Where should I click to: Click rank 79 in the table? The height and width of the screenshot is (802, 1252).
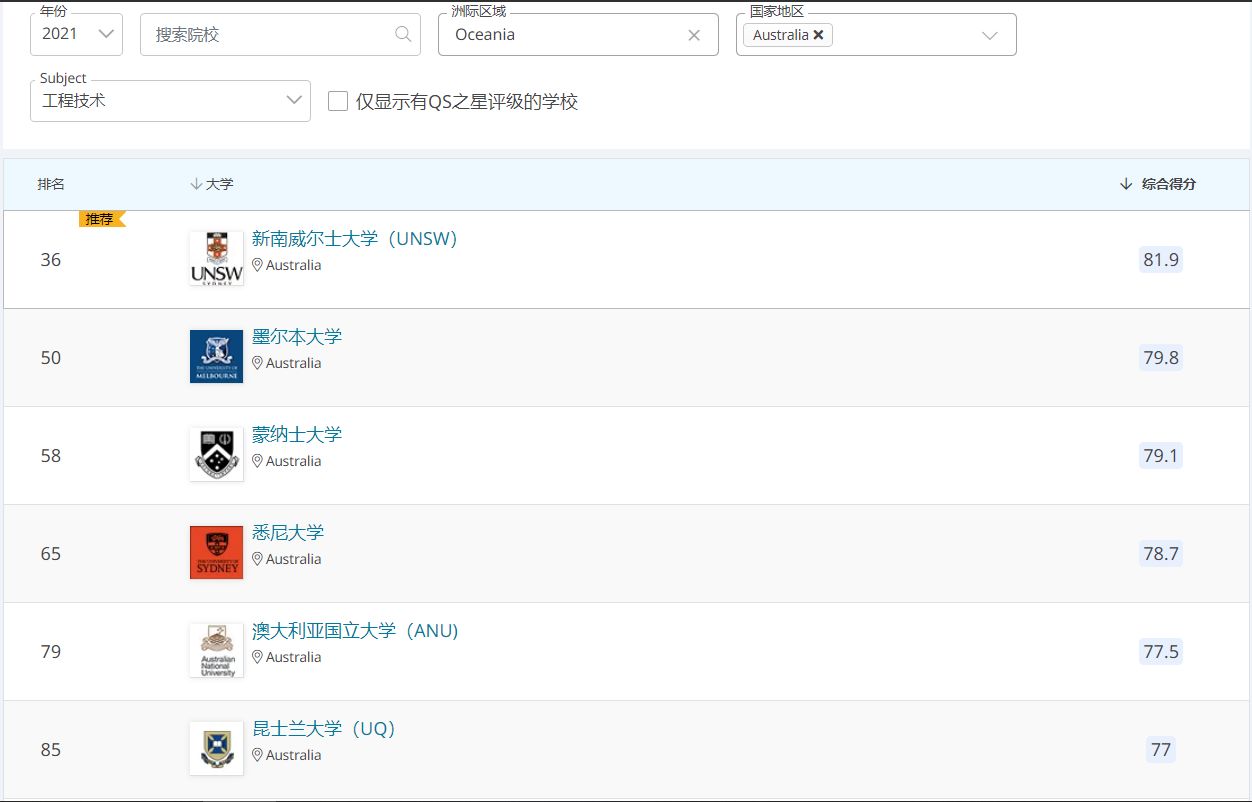point(51,652)
